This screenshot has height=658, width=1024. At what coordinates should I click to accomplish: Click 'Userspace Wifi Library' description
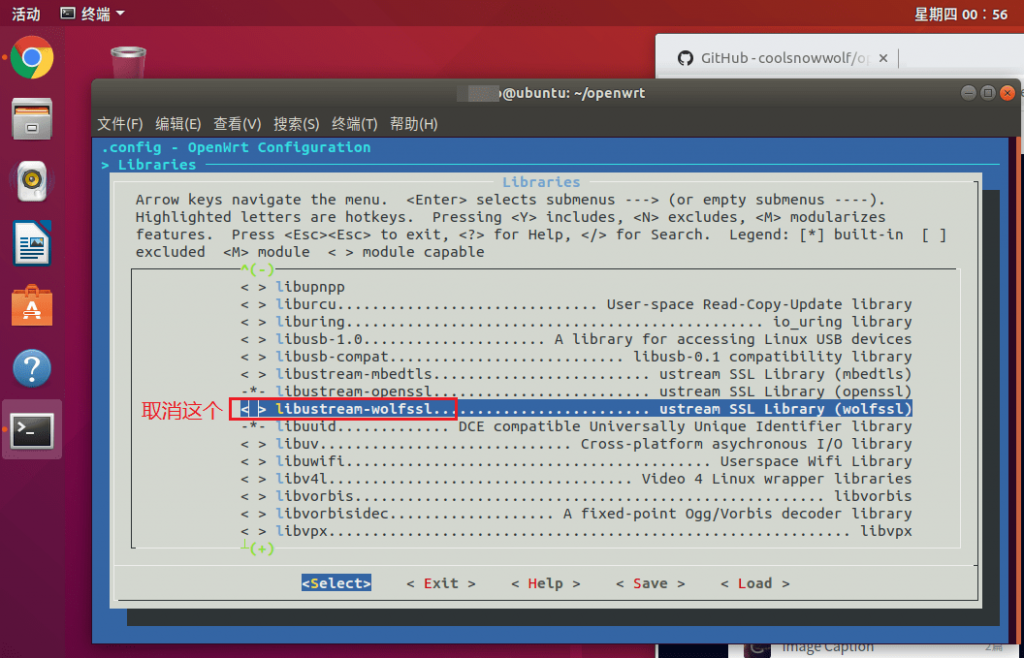[x=816, y=462]
